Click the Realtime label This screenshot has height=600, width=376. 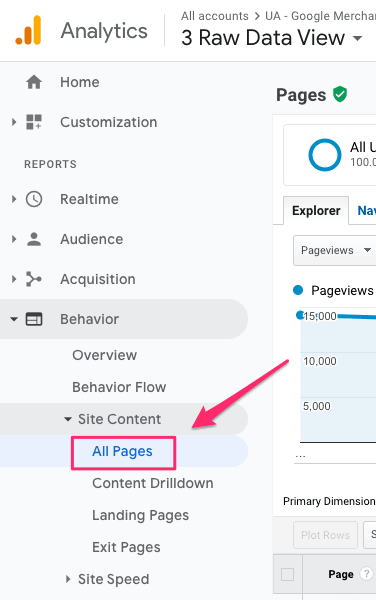[89, 199]
